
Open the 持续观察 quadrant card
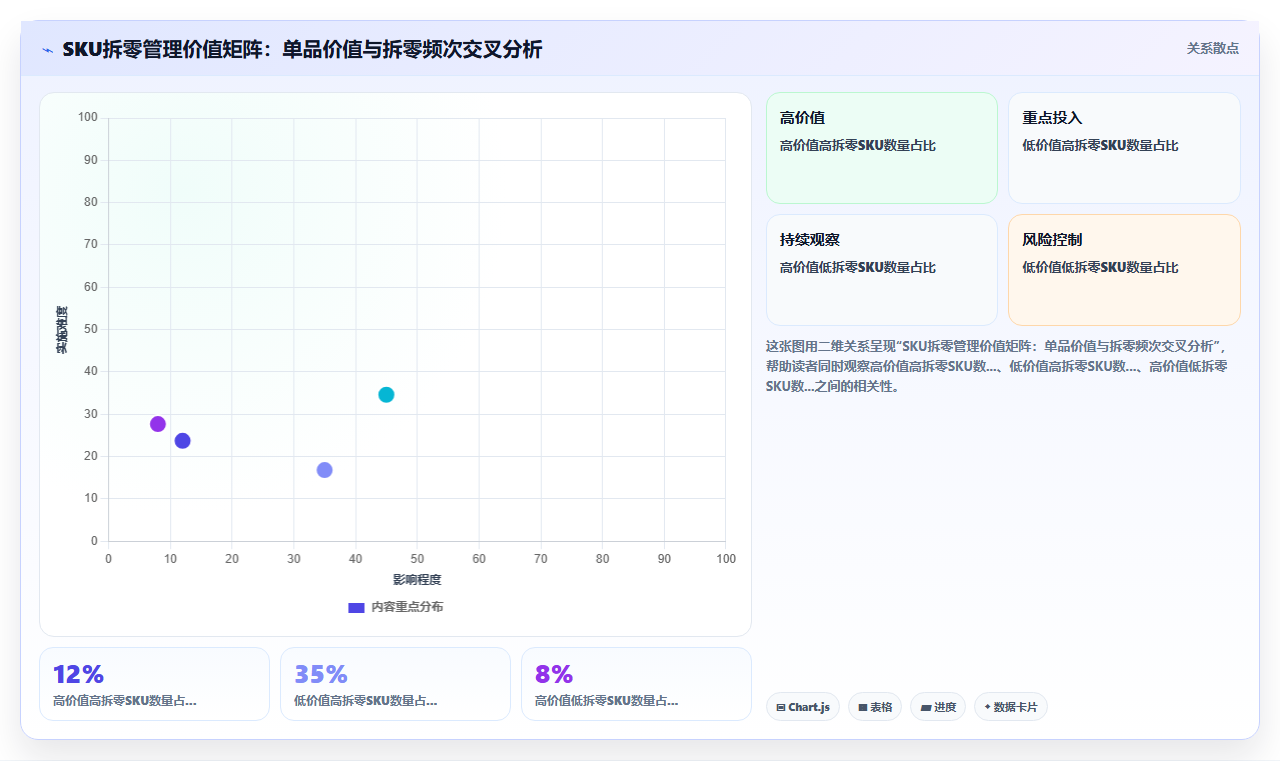click(x=882, y=270)
